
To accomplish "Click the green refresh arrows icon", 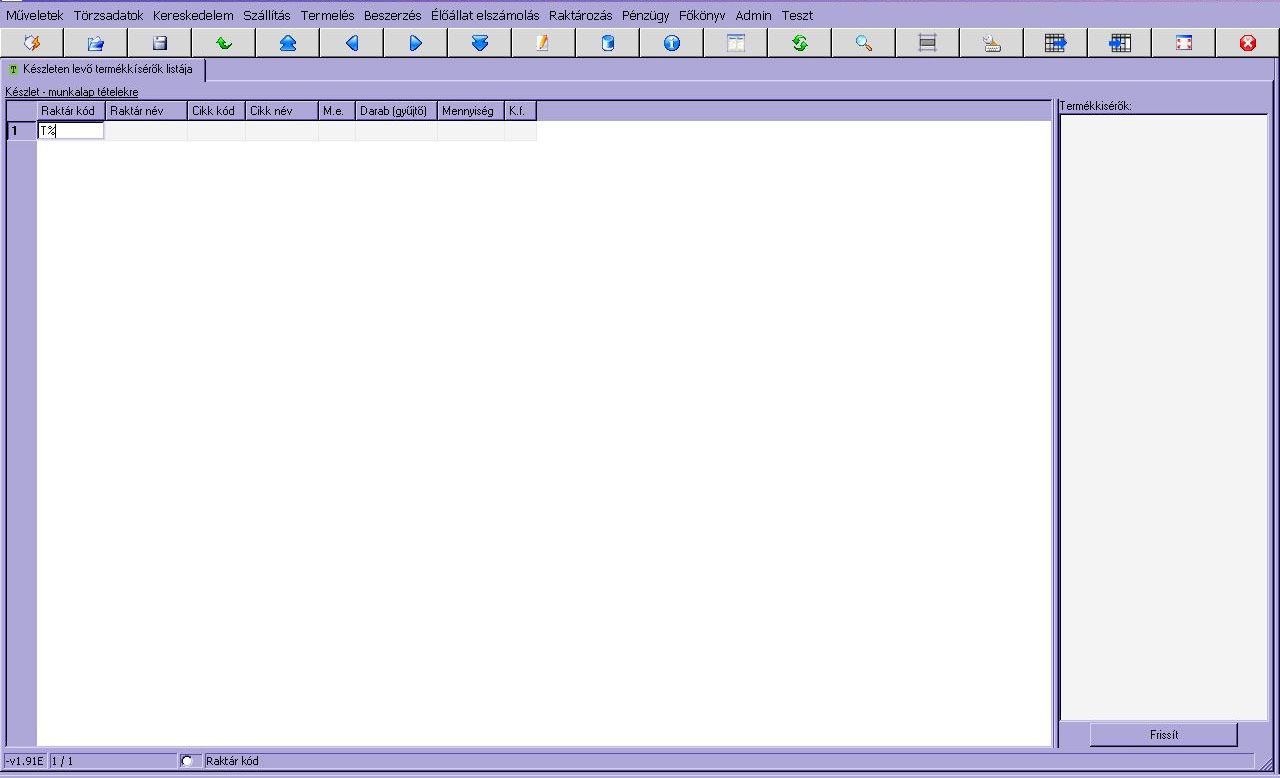I will [800, 43].
